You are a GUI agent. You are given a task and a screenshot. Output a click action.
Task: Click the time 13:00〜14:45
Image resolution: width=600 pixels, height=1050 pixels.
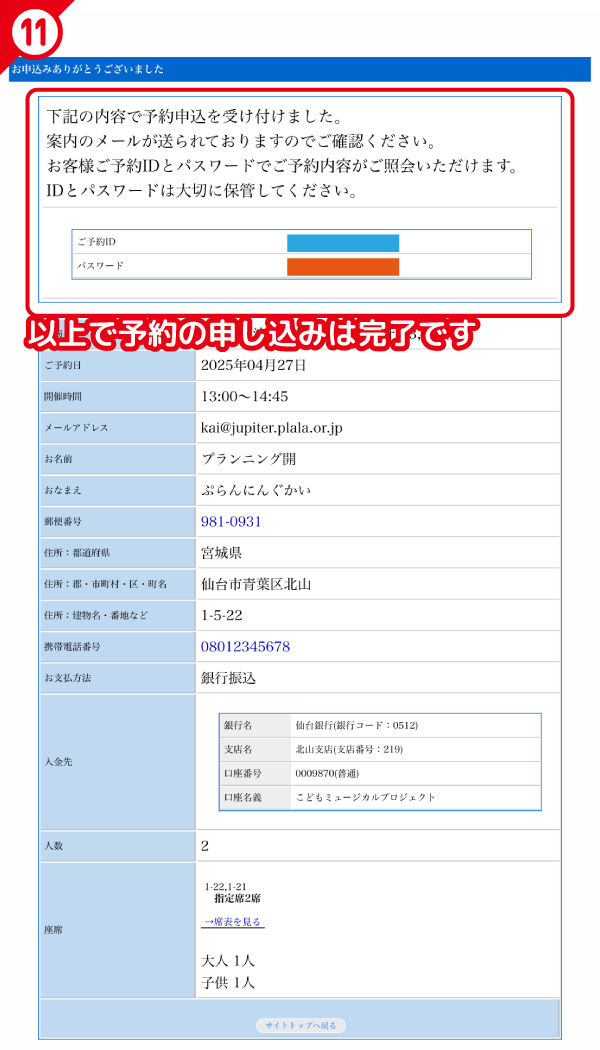[244, 396]
